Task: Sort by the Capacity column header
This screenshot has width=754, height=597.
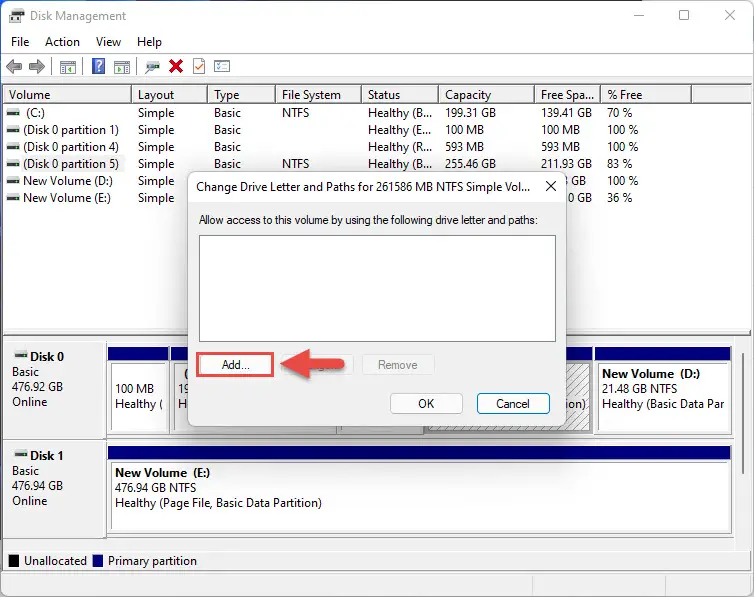Action: point(487,95)
